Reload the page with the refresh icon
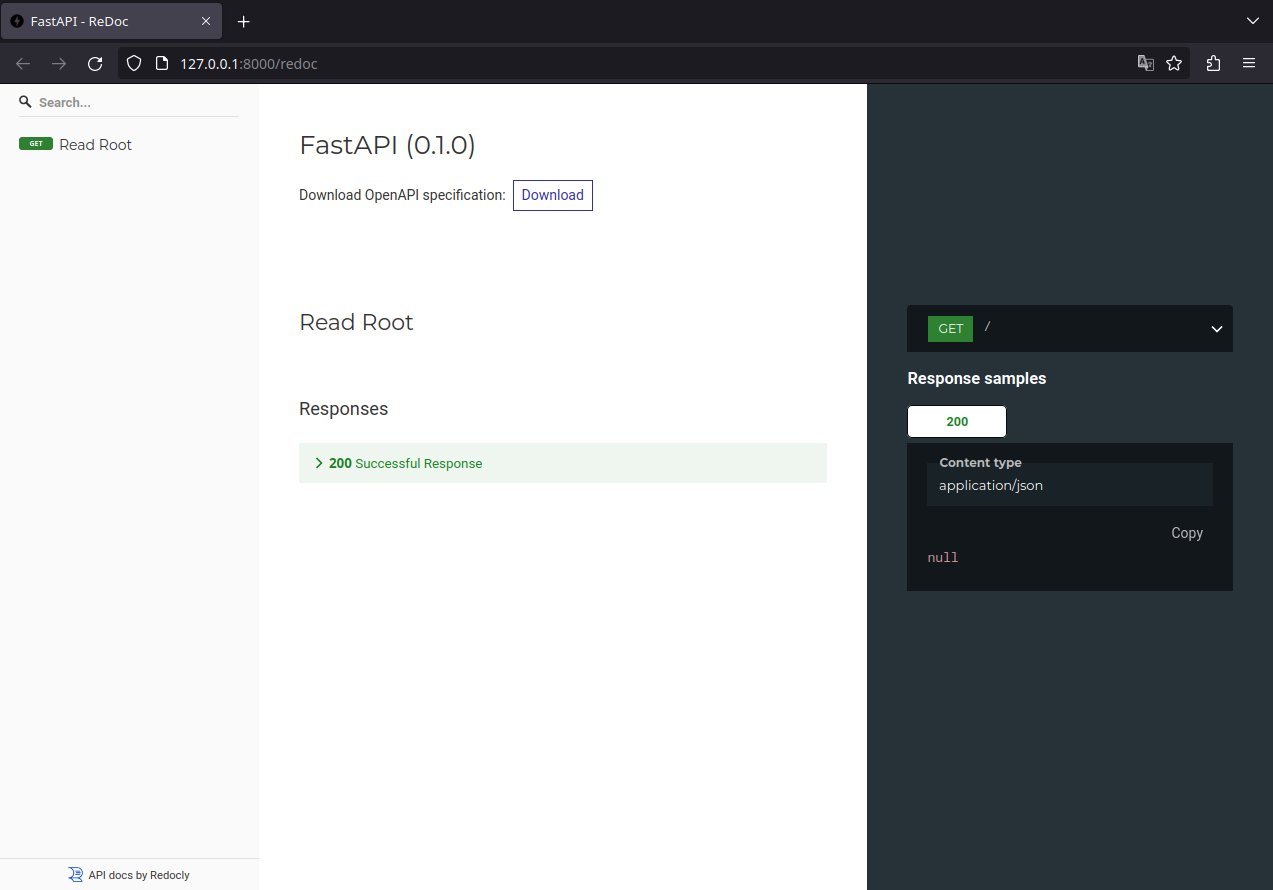Viewport: 1273px width, 890px height. point(95,63)
